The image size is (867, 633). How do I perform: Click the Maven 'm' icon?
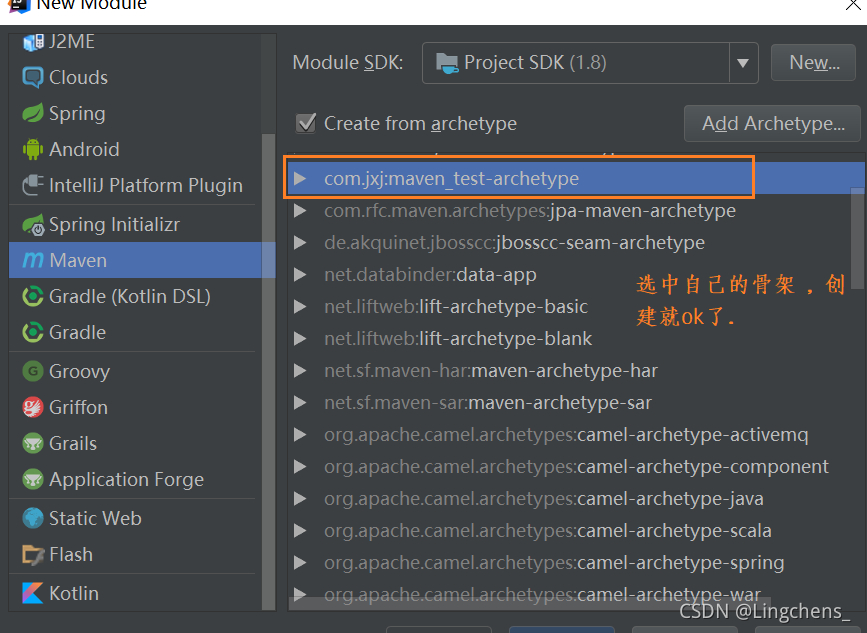pos(33,260)
